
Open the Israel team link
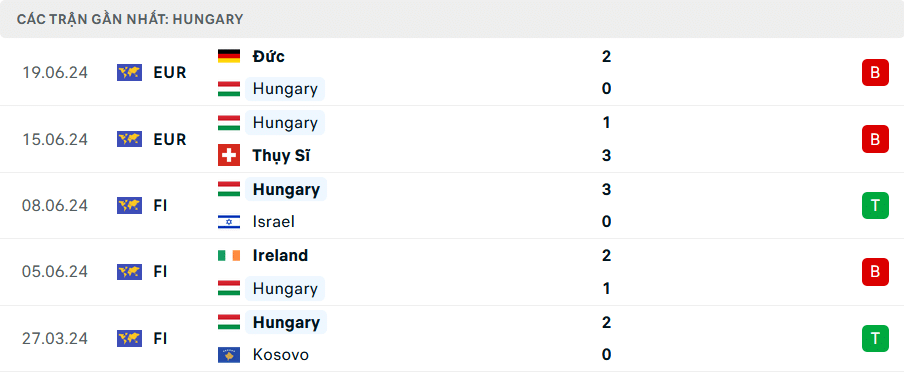point(274,222)
